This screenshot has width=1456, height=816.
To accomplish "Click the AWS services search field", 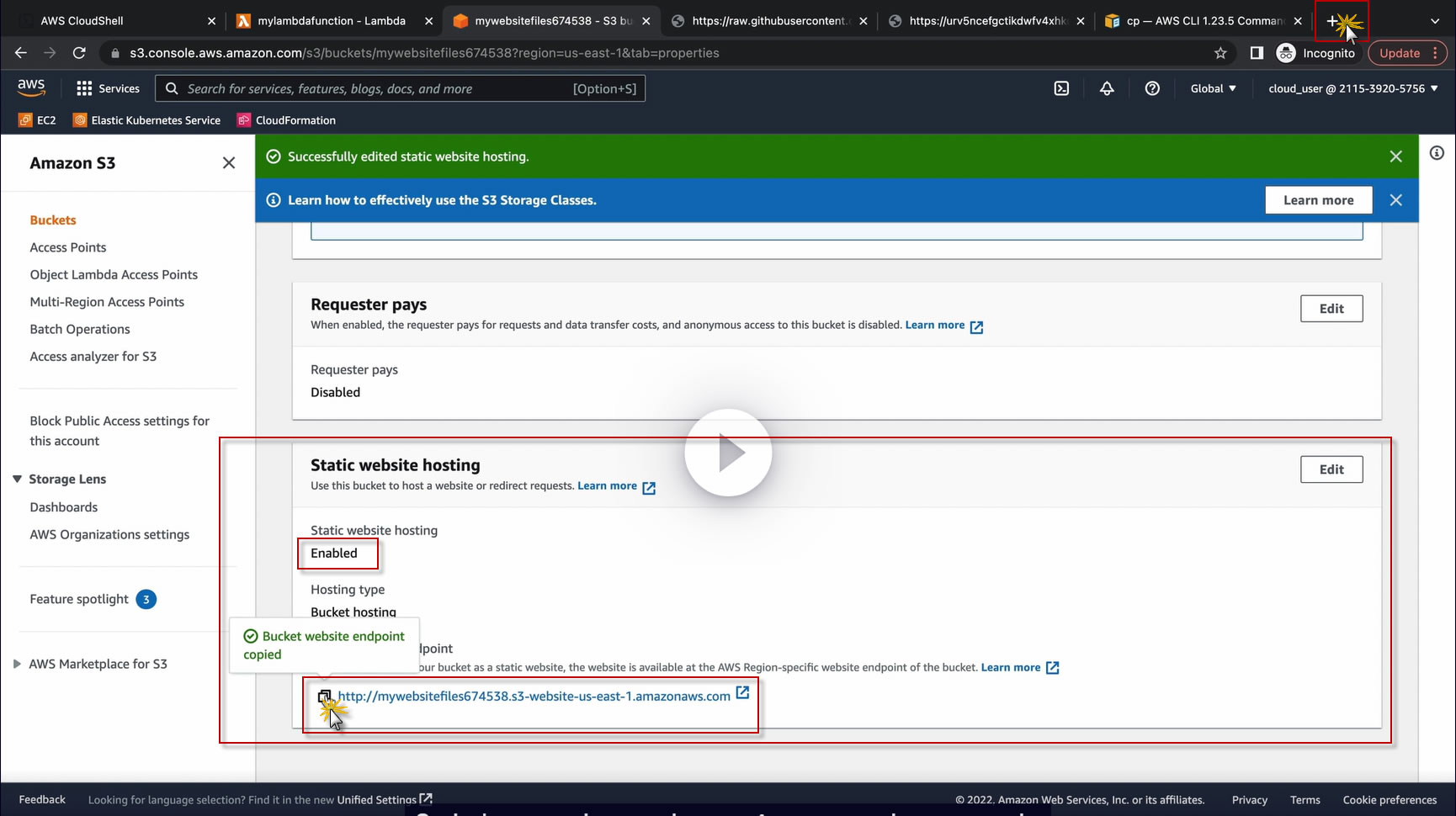I will (x=400, y=88).
